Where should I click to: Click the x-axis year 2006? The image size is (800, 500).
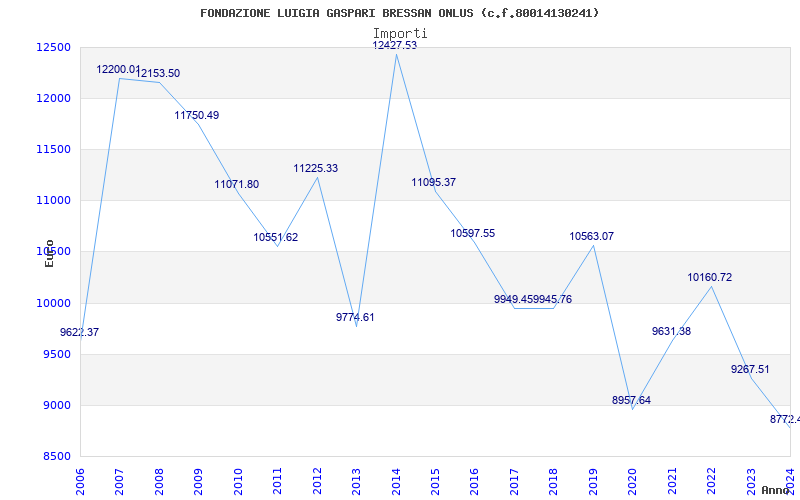(x=80, y=482)
